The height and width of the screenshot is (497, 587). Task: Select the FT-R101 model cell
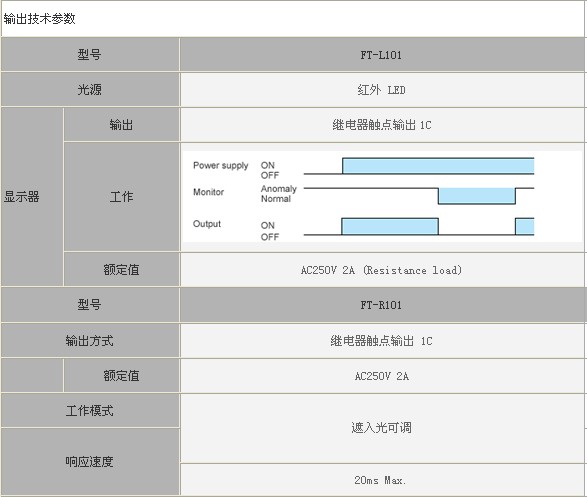382,305
